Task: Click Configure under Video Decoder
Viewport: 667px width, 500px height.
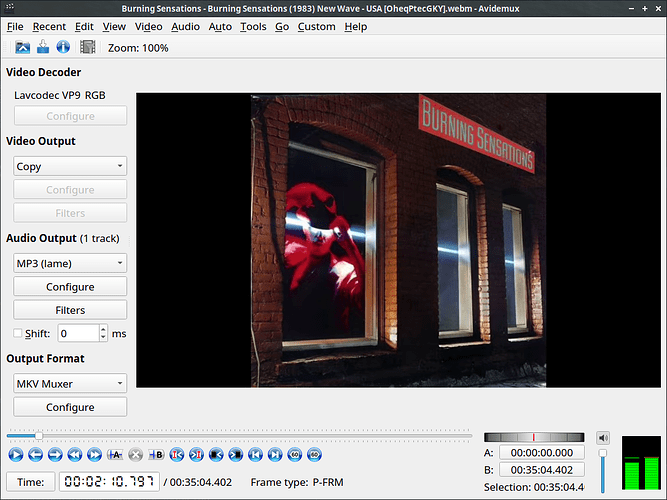Action: pyautogui.click(x=70, y=116)
